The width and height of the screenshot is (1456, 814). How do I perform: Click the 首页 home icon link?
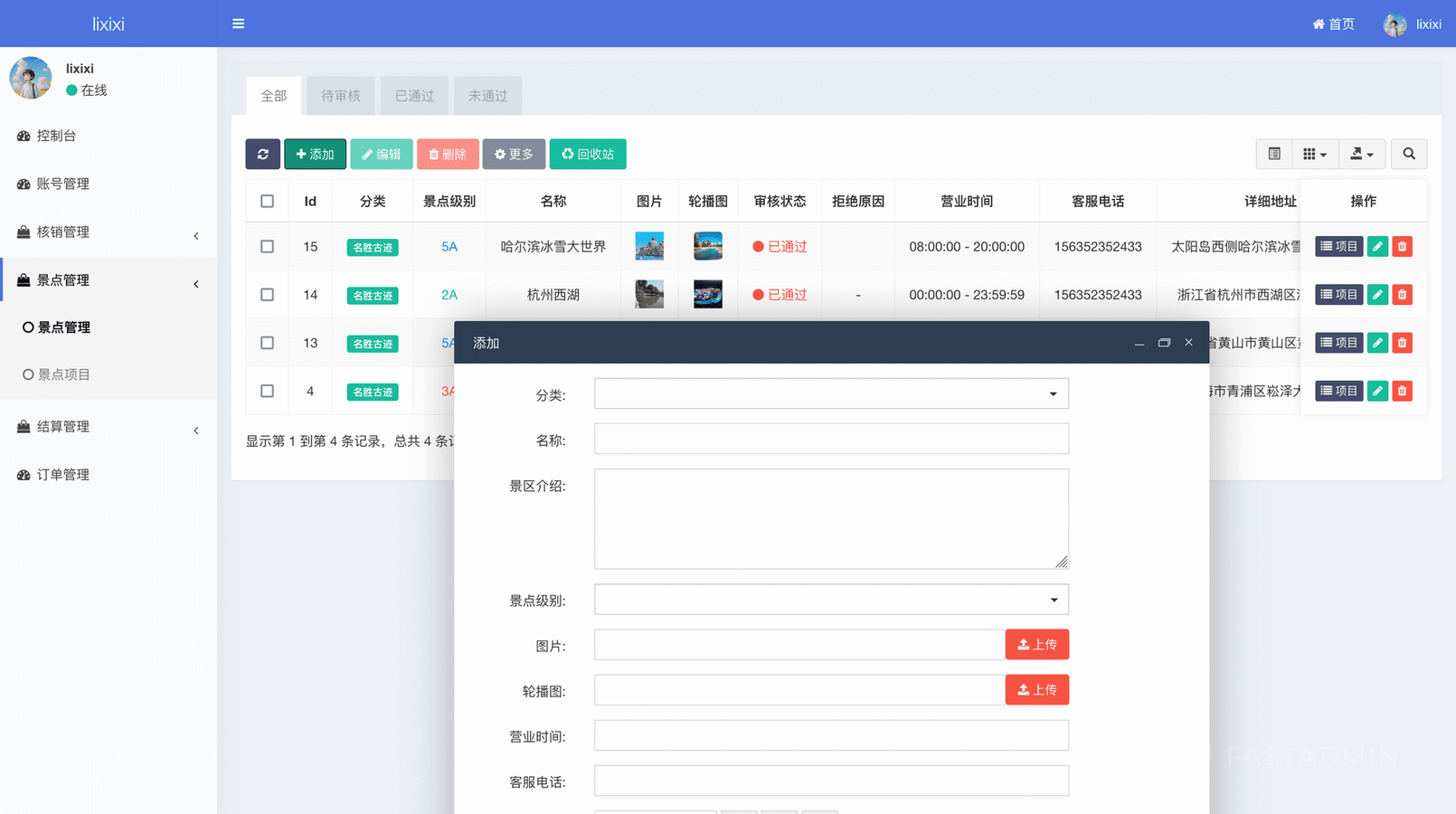point(1333,24)
